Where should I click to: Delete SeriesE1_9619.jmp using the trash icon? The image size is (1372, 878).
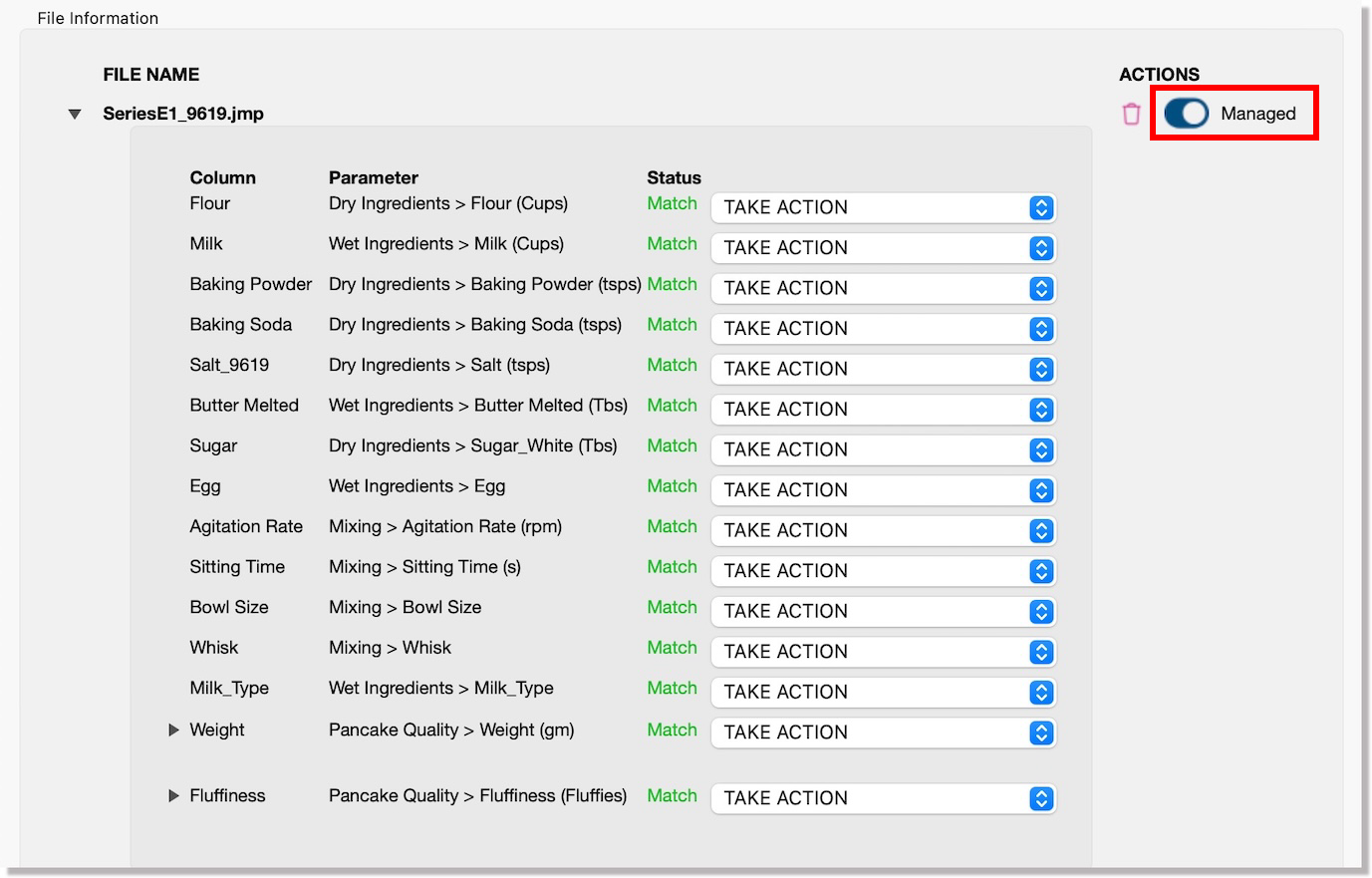click(1131, 114)
